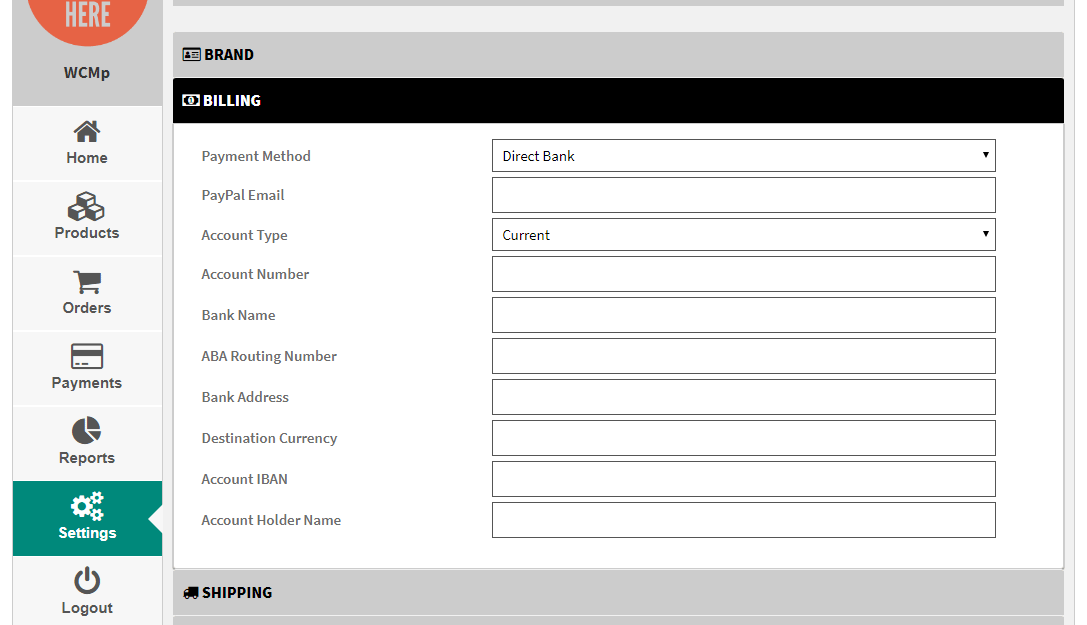Viewport: 1087px width, 625px height.
Task: Click into the Account Number field
Action: click(x=743, y=274)
